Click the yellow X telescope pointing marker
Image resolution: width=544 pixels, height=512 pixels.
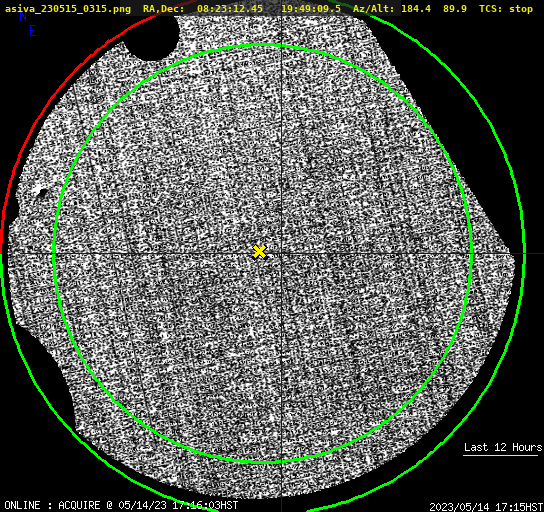pos(259,252)
